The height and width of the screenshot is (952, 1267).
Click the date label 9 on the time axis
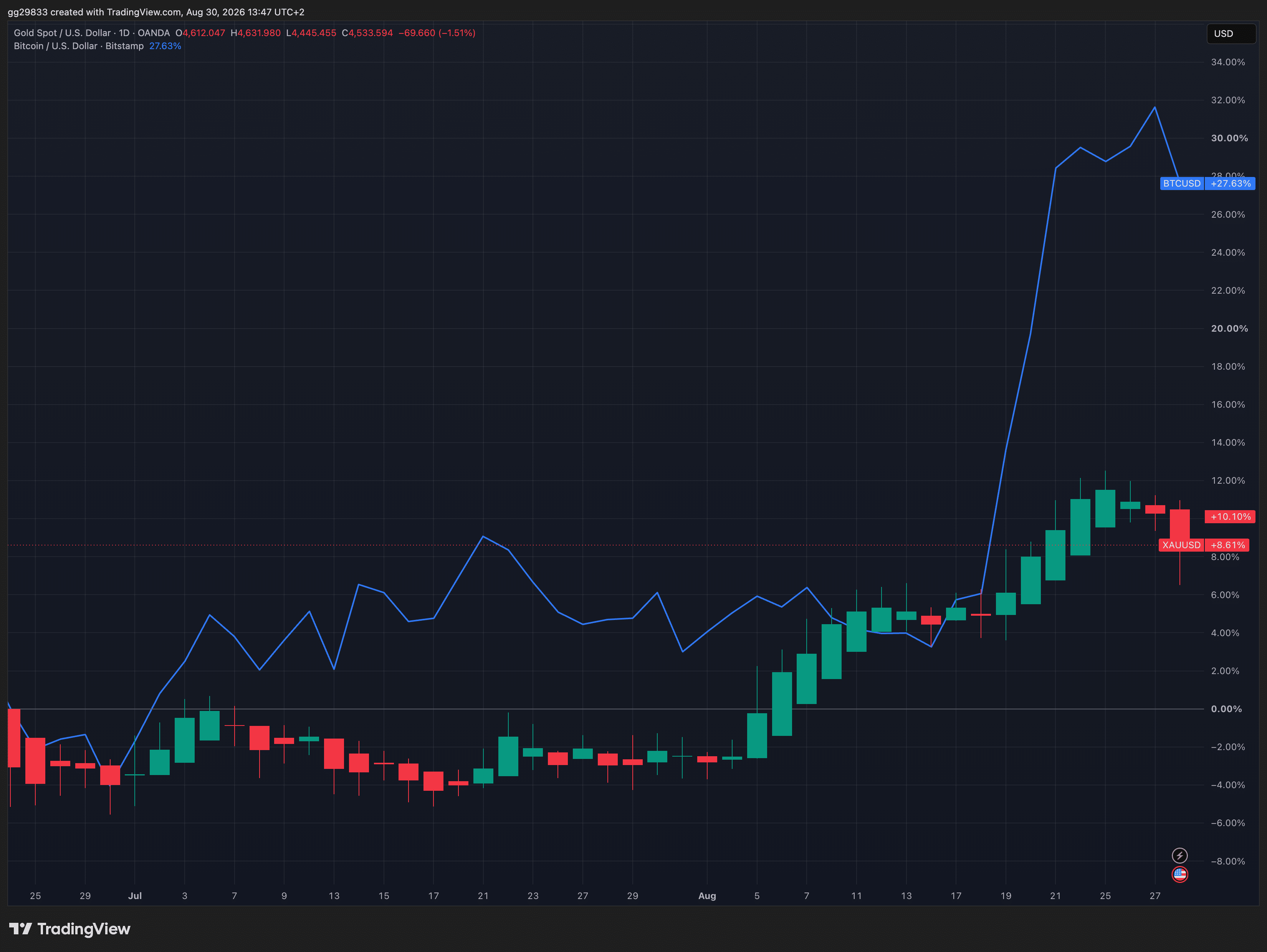[284, 896]
